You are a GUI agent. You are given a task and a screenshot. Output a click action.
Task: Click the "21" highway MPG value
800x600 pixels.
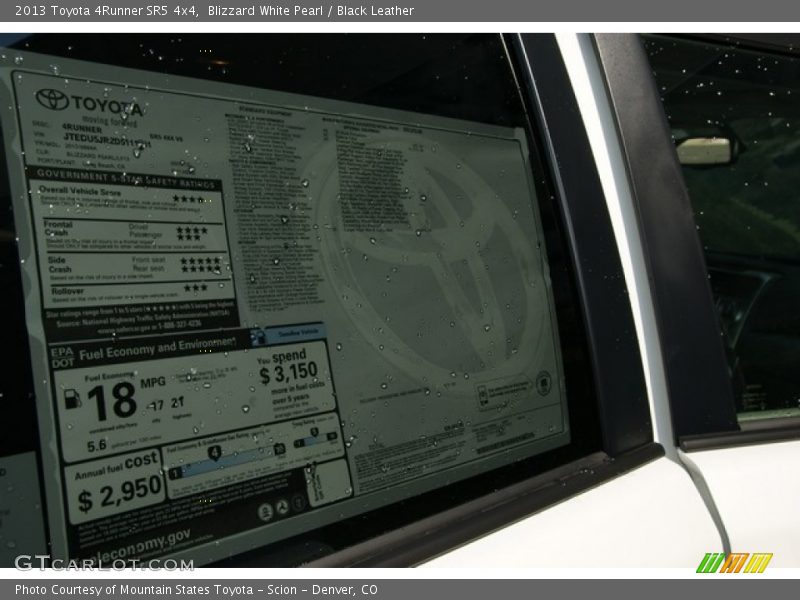pos(177,403)
